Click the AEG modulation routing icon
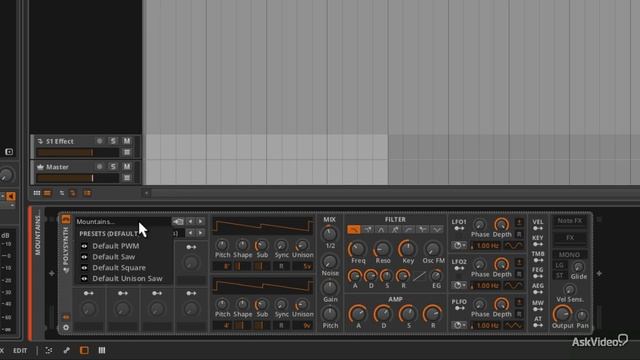Image resolution: width=640 pixels, height=360 pixels. click(x=538, y=292)
